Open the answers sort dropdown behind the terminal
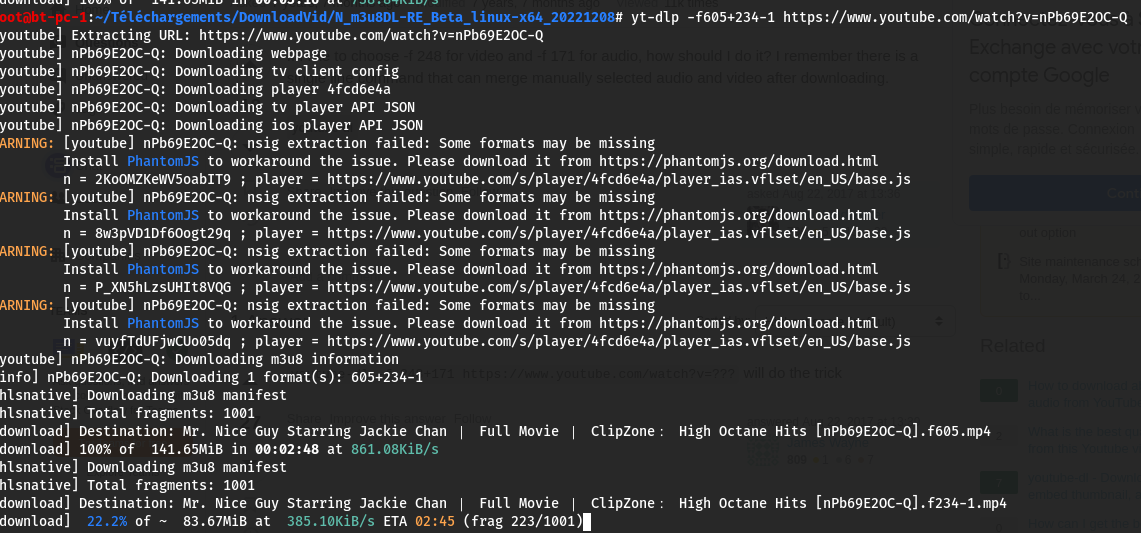Viewport: 1141px width, 533px height. (938, 321)
